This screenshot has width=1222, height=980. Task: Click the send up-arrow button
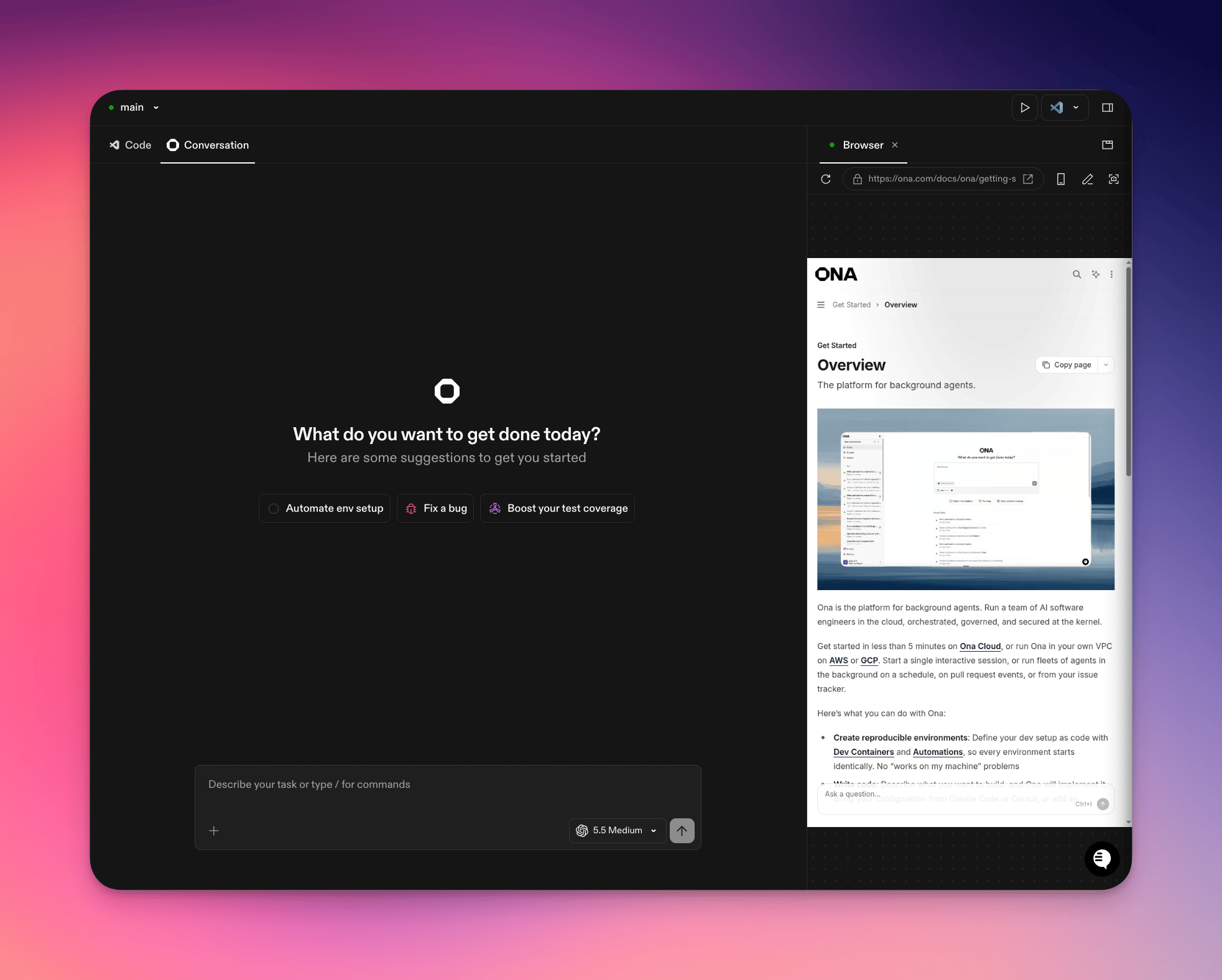[x=682, y=831]
